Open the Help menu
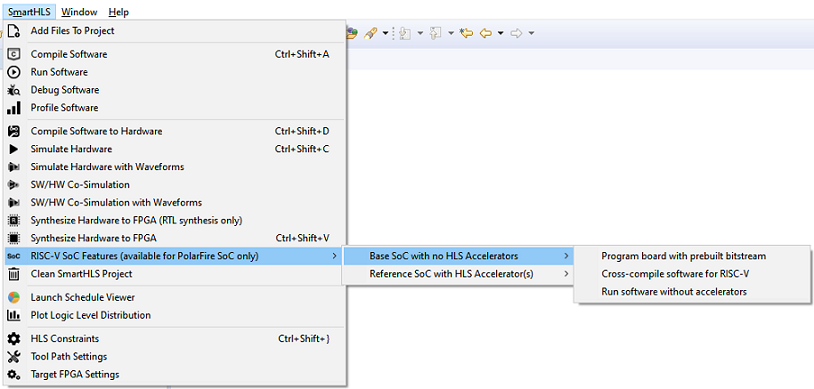The width and height of the screenshot is (814, 389). (x=119, y=12)
